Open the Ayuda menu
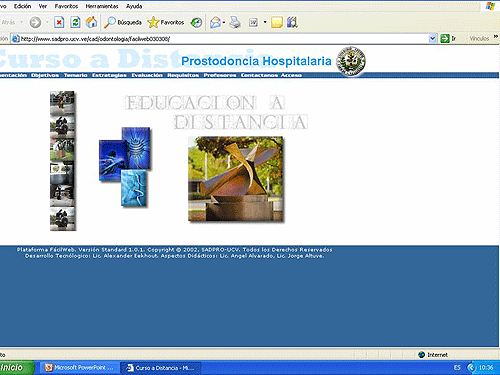Screen dimensions: 500x375 (134, 6)
